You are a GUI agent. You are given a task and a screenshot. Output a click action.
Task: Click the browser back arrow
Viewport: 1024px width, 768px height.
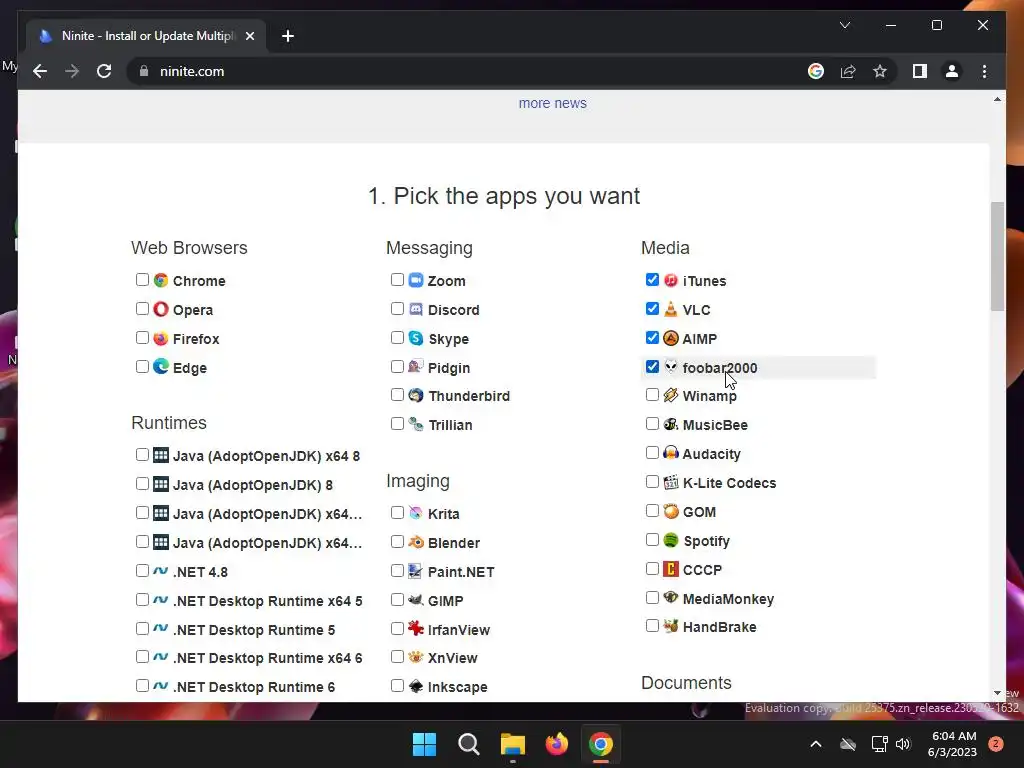tap(40, 71)
